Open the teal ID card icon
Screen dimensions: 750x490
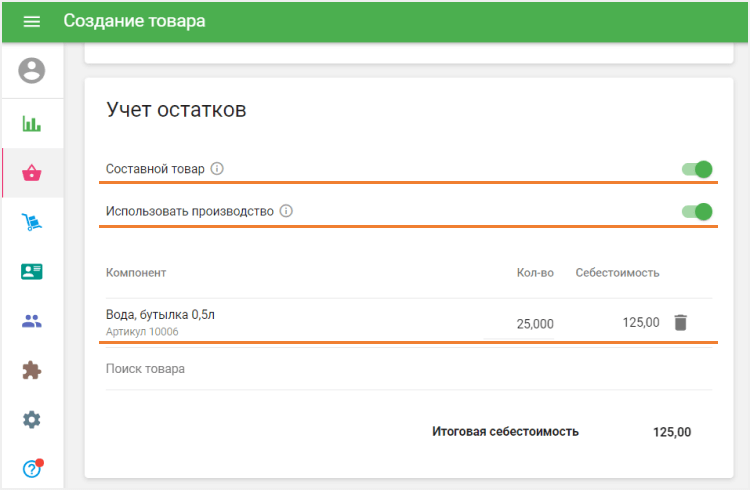click(x=32, y=271)
